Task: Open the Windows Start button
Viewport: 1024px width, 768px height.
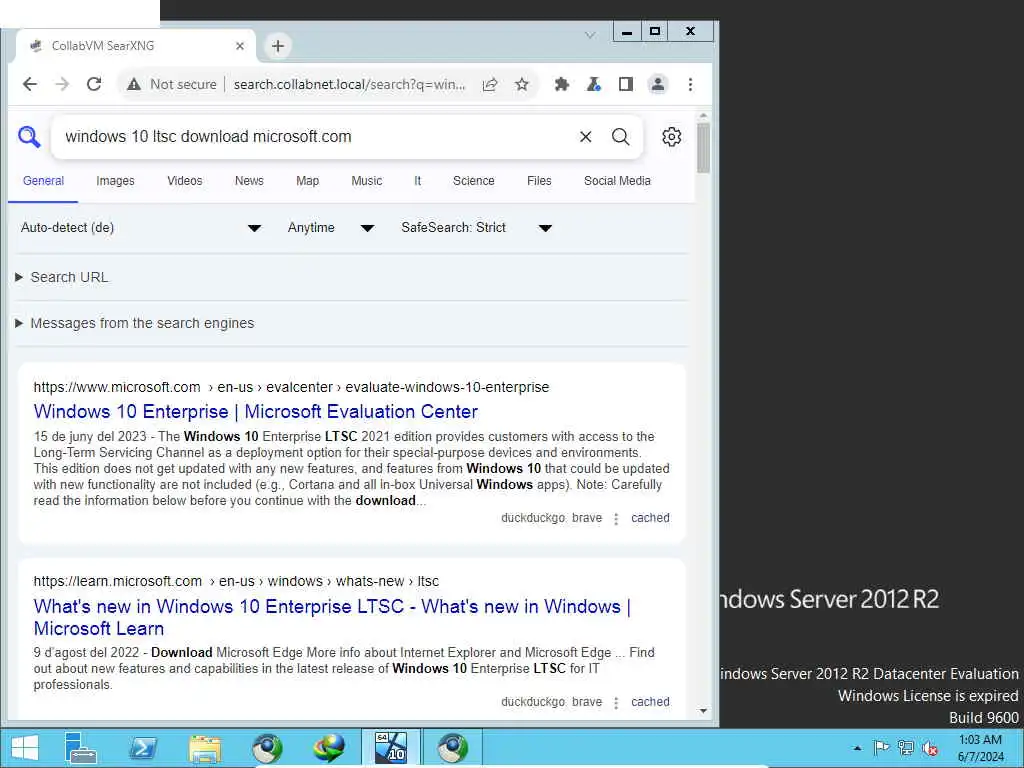Action: 25,748
